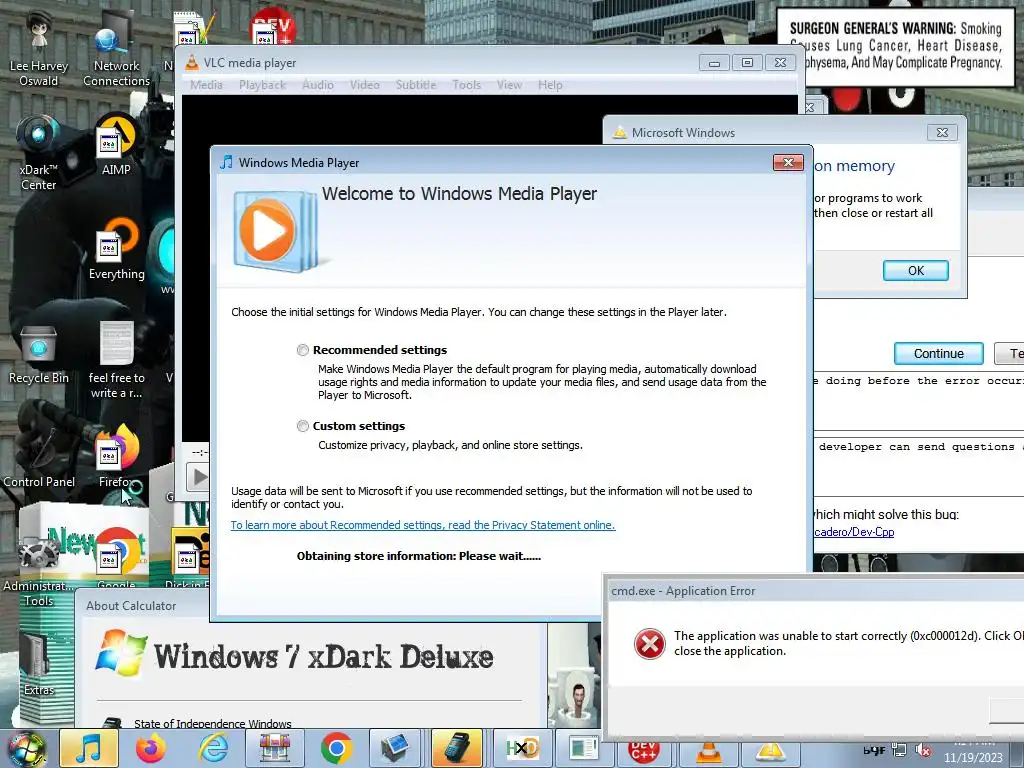Click VLC play button

[x=198, y=477]
